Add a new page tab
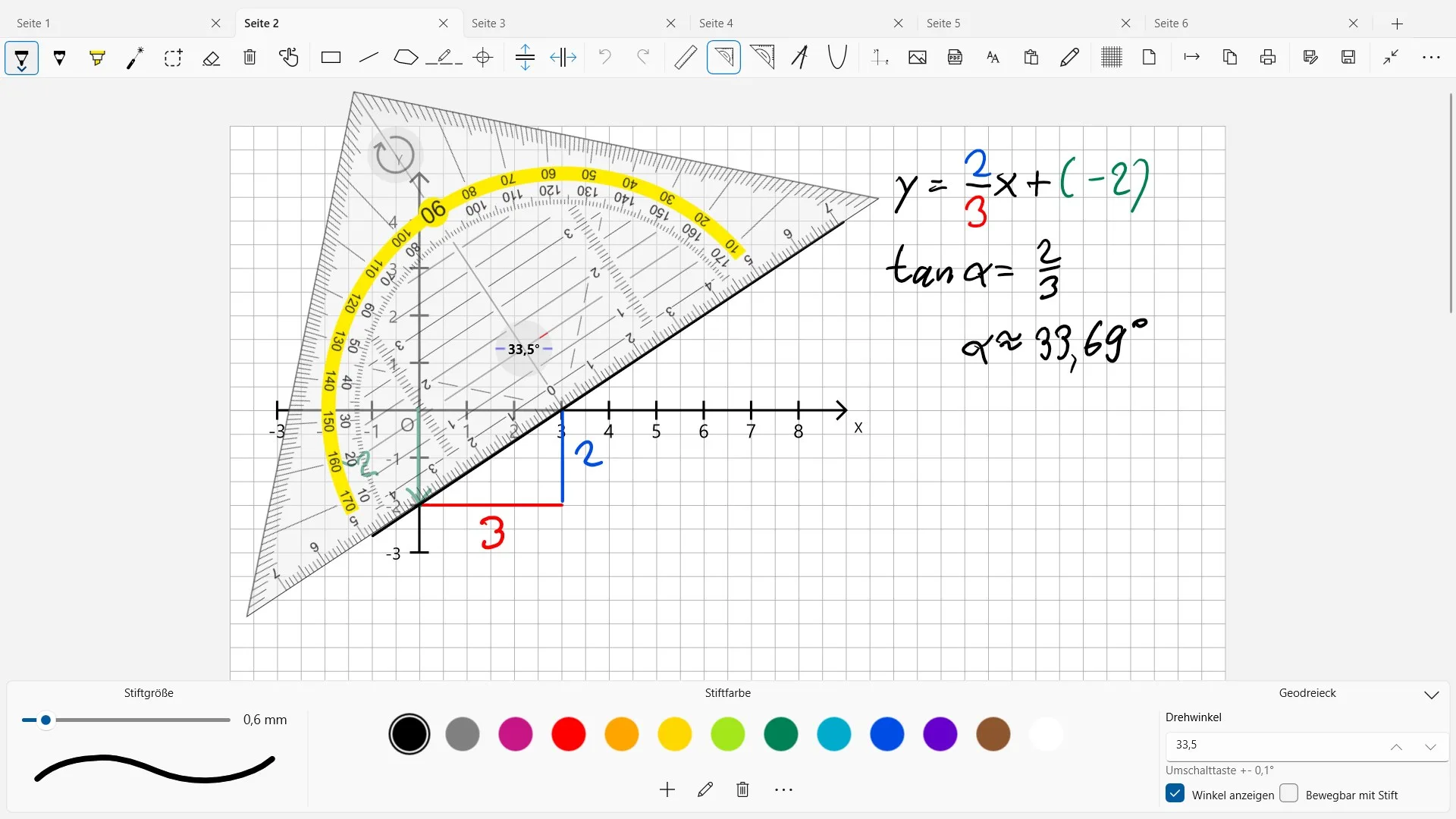The width and height of the screenshot is (1456, 819). click(x=1398, y=24)
